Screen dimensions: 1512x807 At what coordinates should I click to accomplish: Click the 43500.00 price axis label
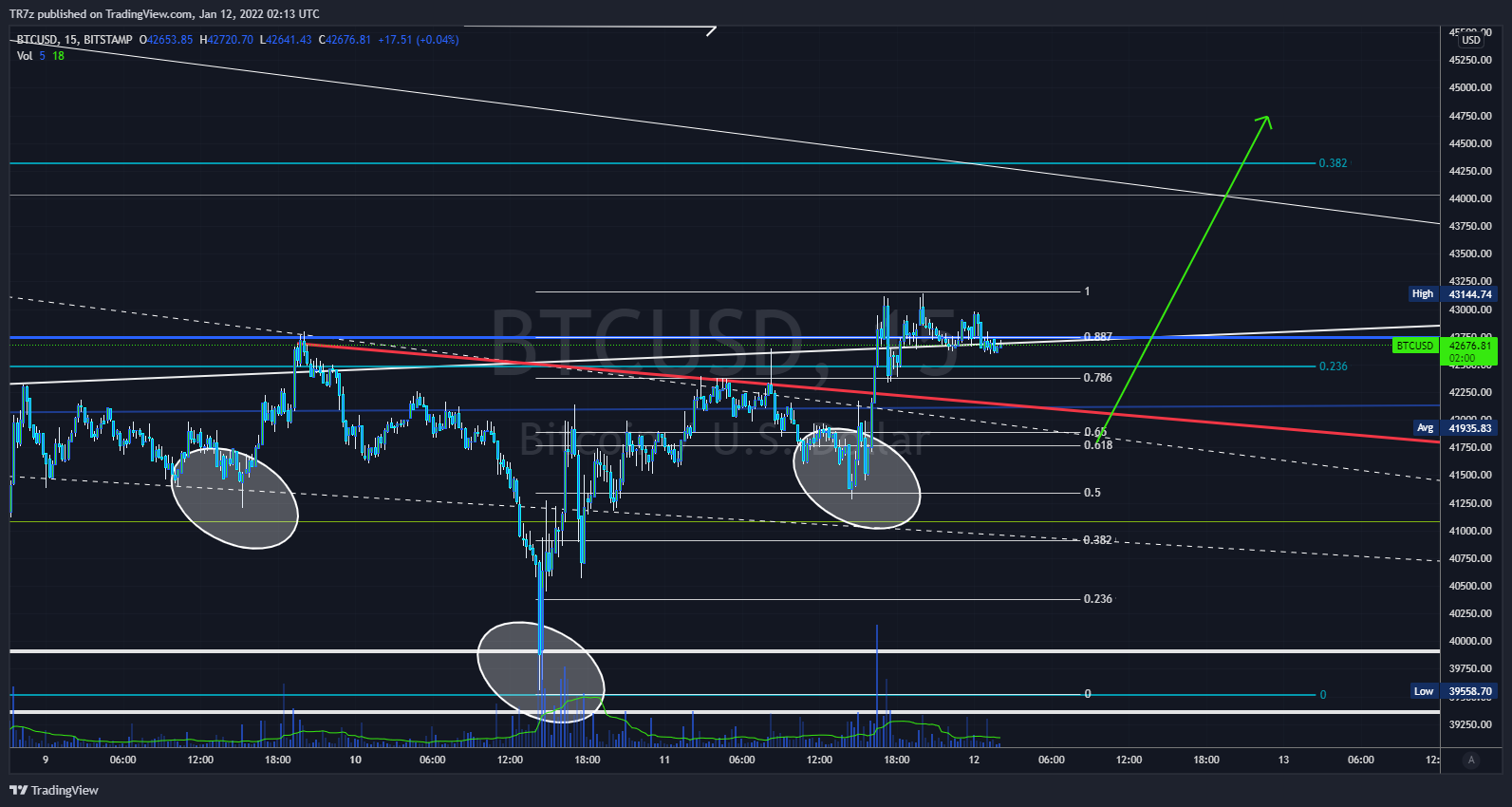1470,253
